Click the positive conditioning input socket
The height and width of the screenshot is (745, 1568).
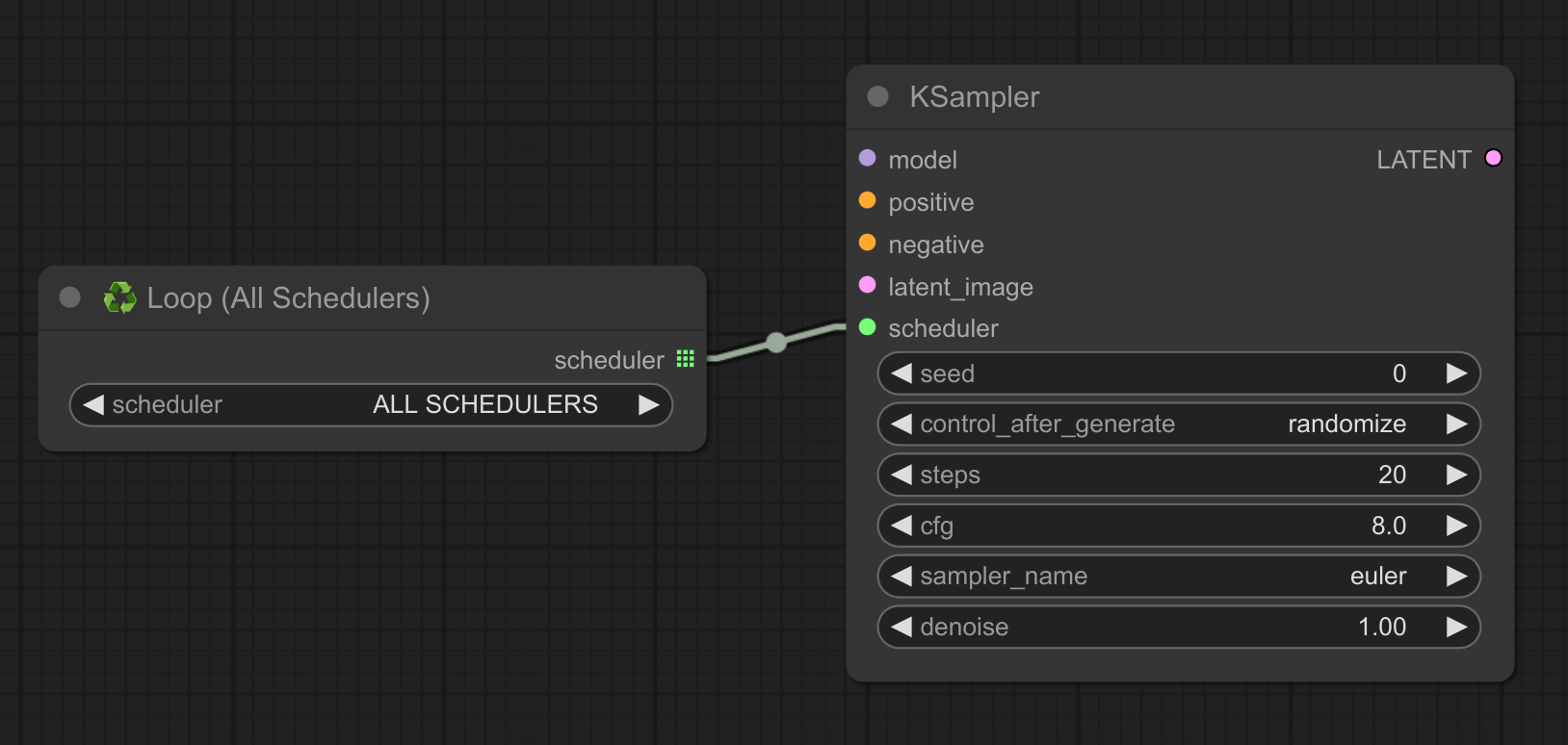pos(867,200)
